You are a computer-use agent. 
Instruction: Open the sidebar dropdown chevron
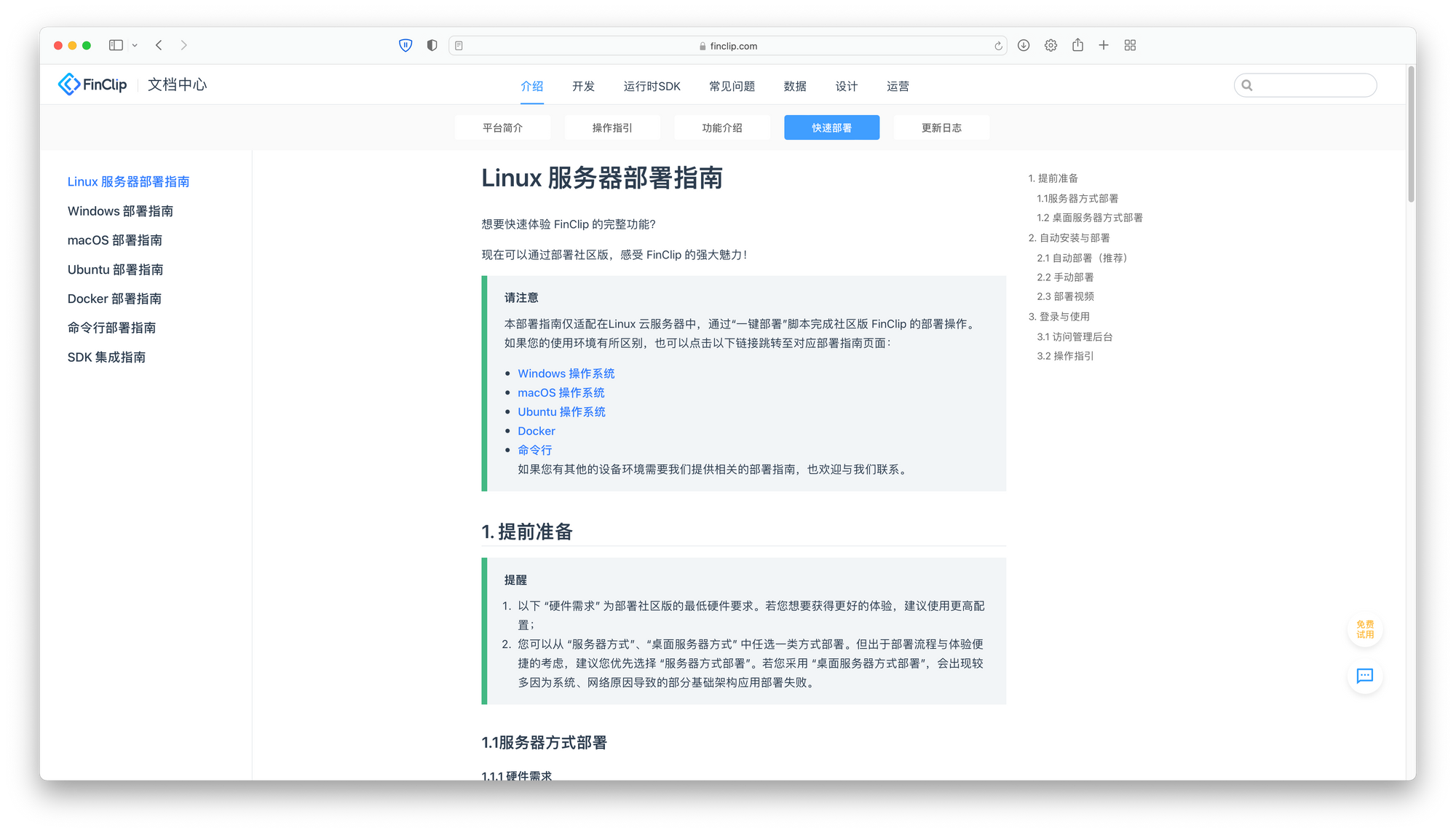(x=135, y=45)
